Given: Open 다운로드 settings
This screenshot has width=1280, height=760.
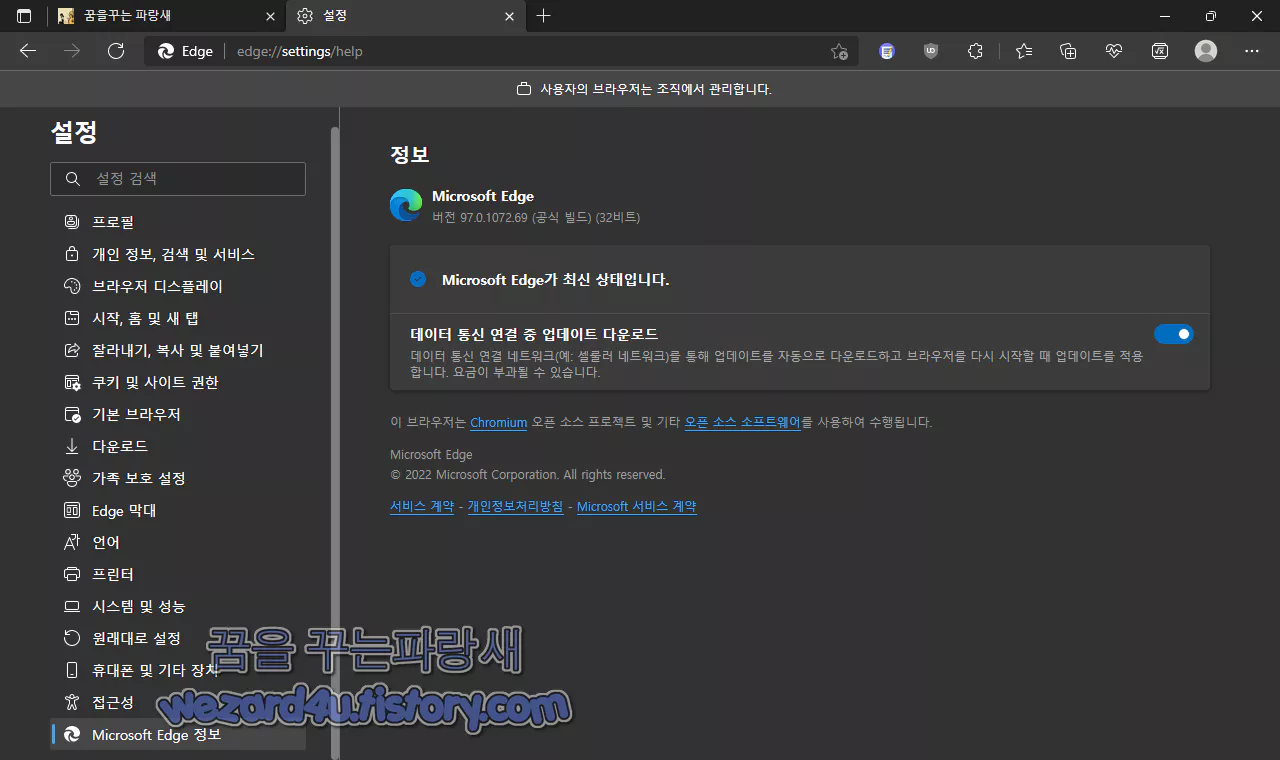Looking at the screenshot, I should (x=178, y=446).
